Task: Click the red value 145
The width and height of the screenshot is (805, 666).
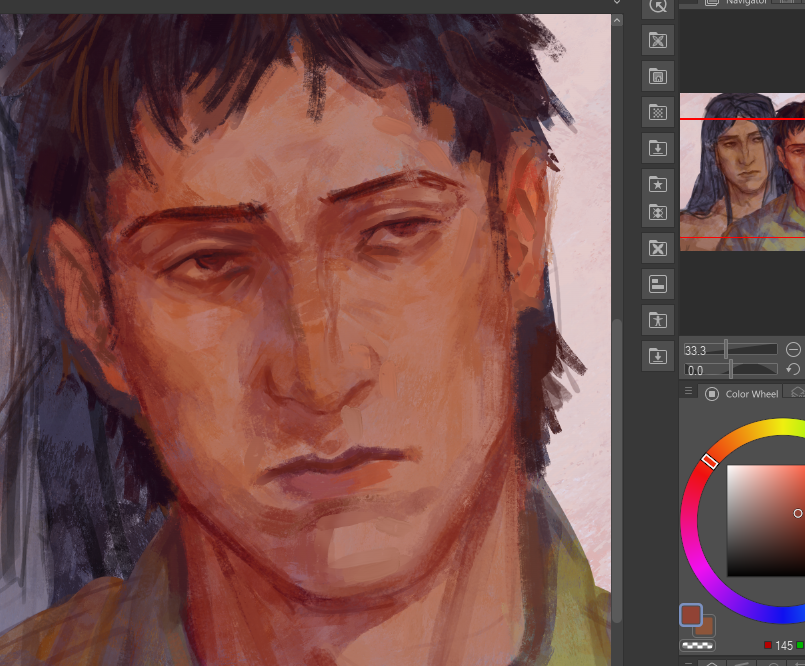Action: coord(784,645)
